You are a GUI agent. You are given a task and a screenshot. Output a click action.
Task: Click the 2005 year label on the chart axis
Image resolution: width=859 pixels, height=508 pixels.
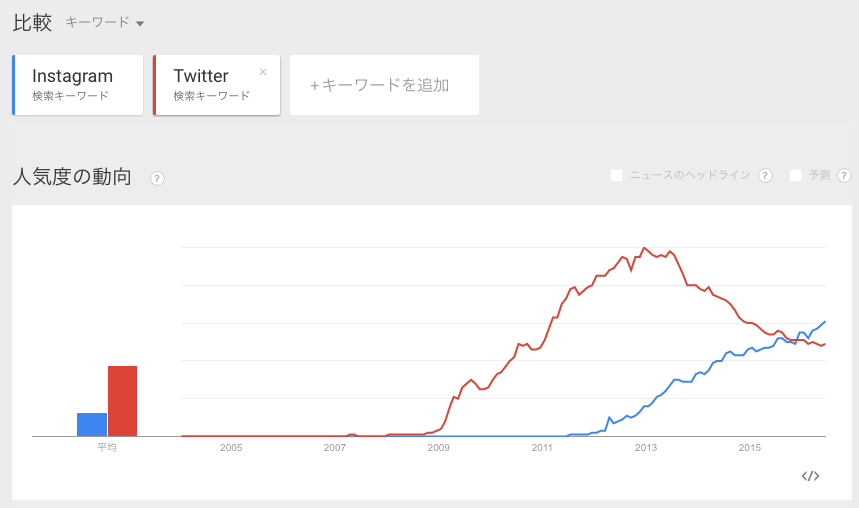(x=231, y=447)
